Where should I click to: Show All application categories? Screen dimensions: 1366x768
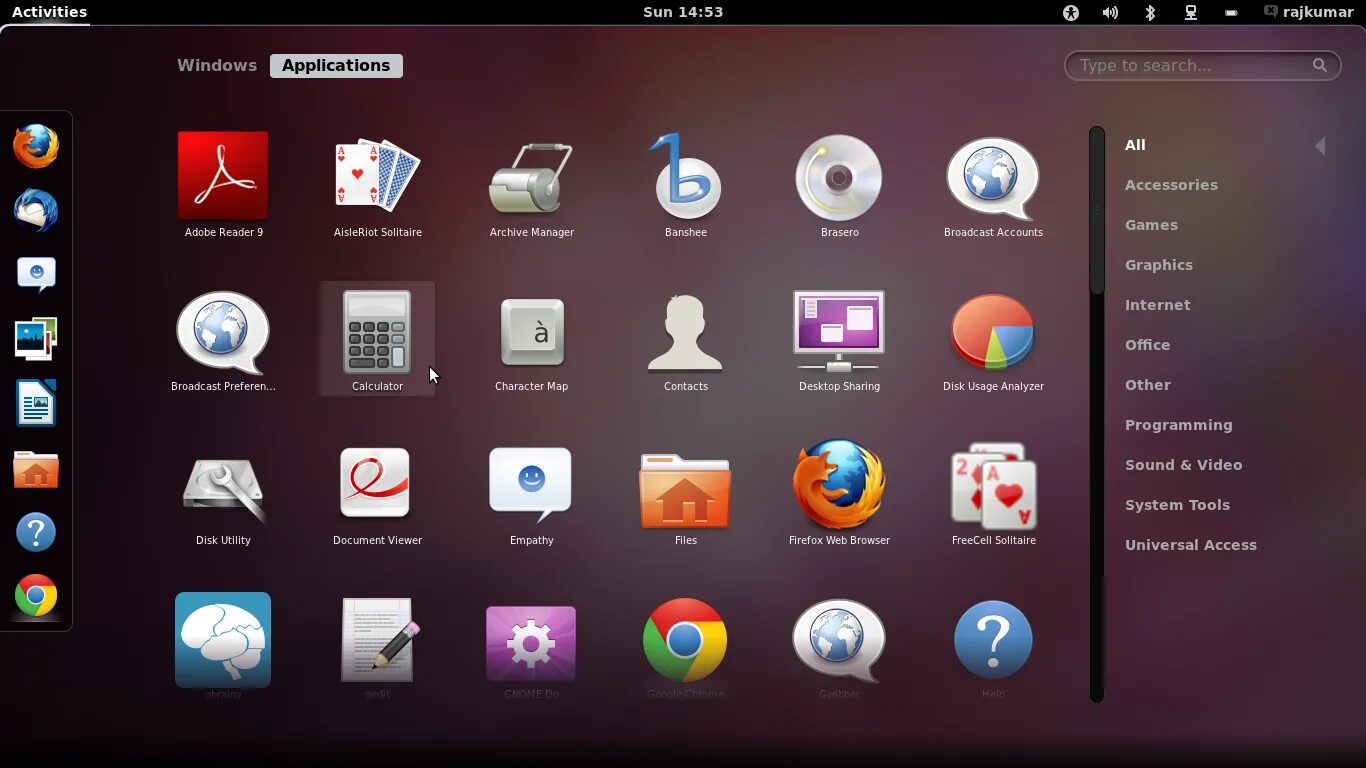[1135, 145]
